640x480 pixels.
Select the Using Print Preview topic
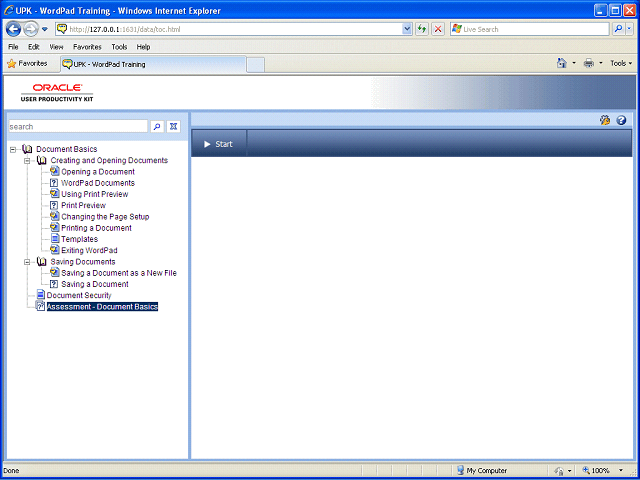tap(95, 194)
